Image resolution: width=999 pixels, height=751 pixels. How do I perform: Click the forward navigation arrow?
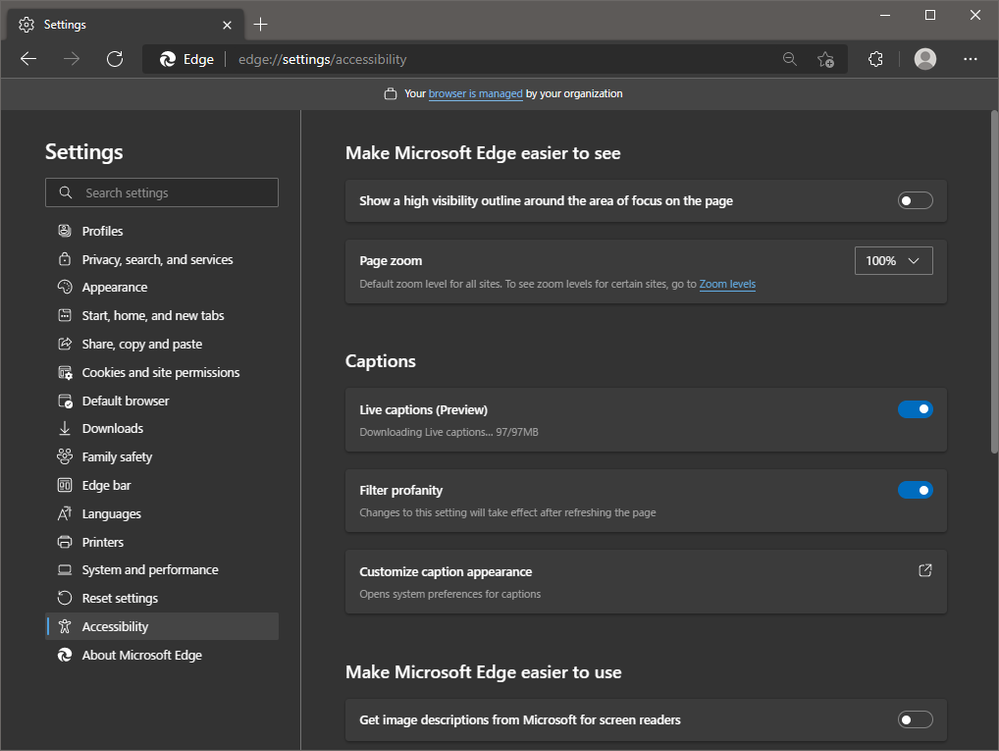(x=71, y=59)
